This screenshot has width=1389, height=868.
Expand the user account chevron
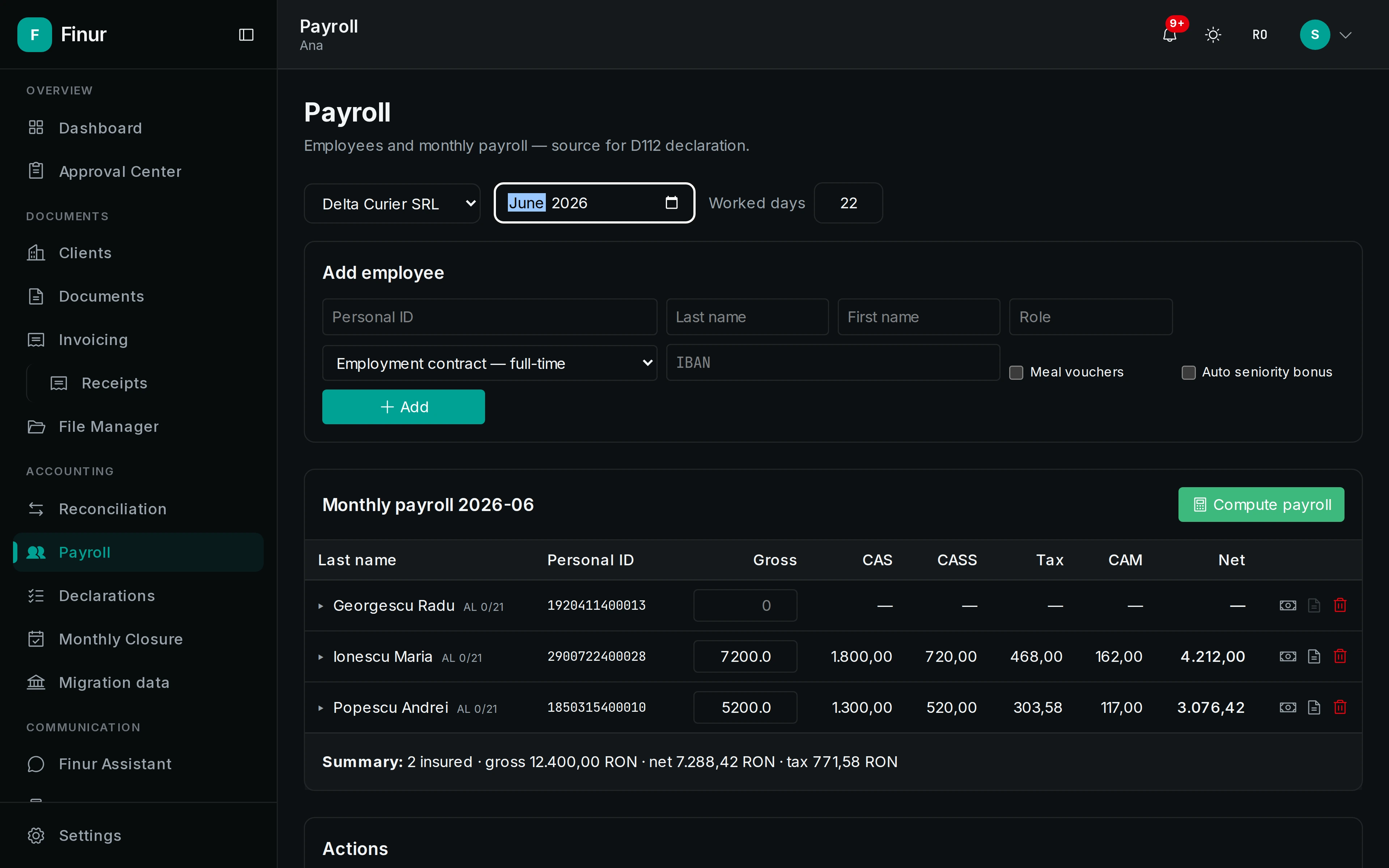pyautogui.click(x=1345, y=35)
